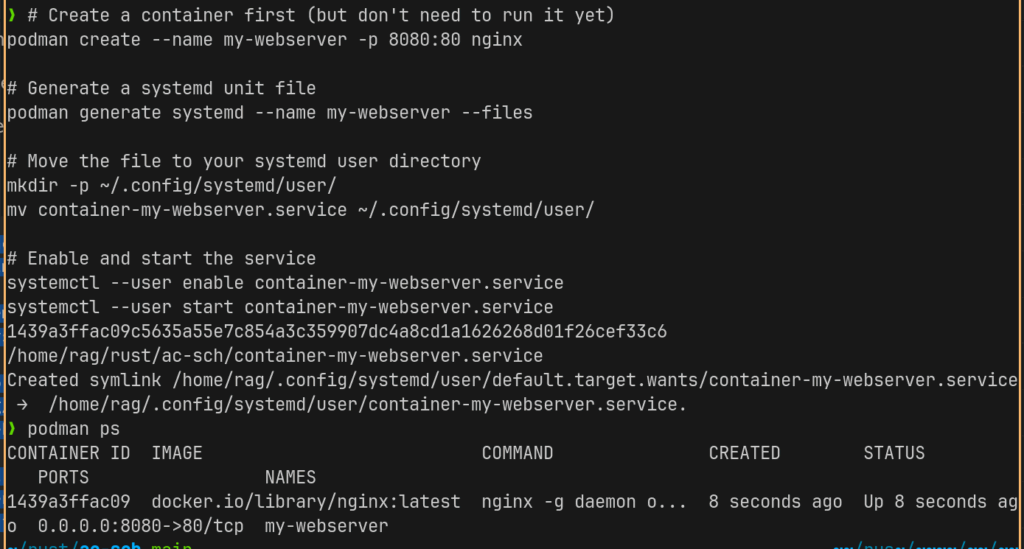1024x549 pixels.
Task: Click the long container hash output line
Action: [x=337, y=332]
